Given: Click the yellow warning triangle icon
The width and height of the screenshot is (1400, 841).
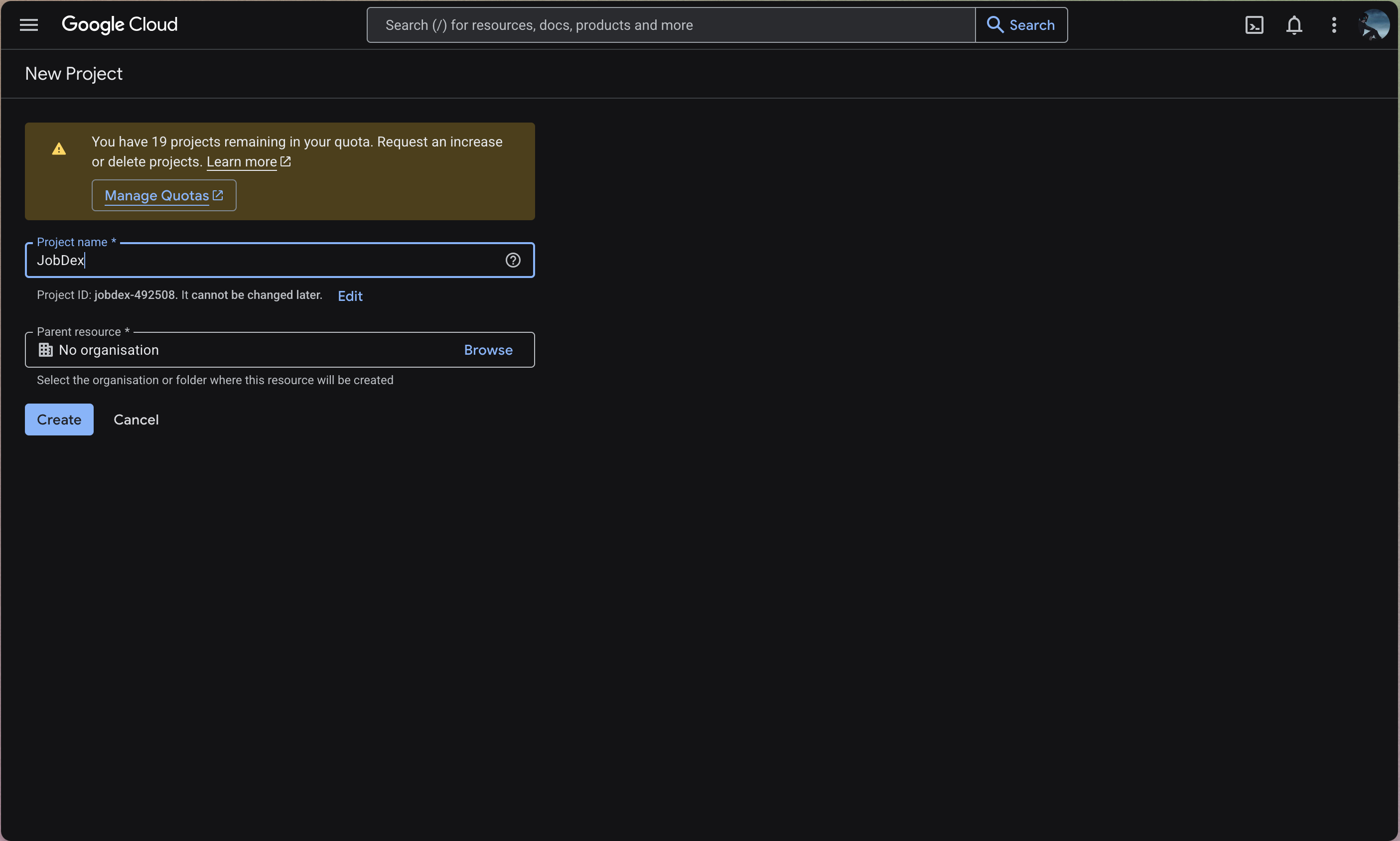Looking at the screenshot, I should point(59,149).
